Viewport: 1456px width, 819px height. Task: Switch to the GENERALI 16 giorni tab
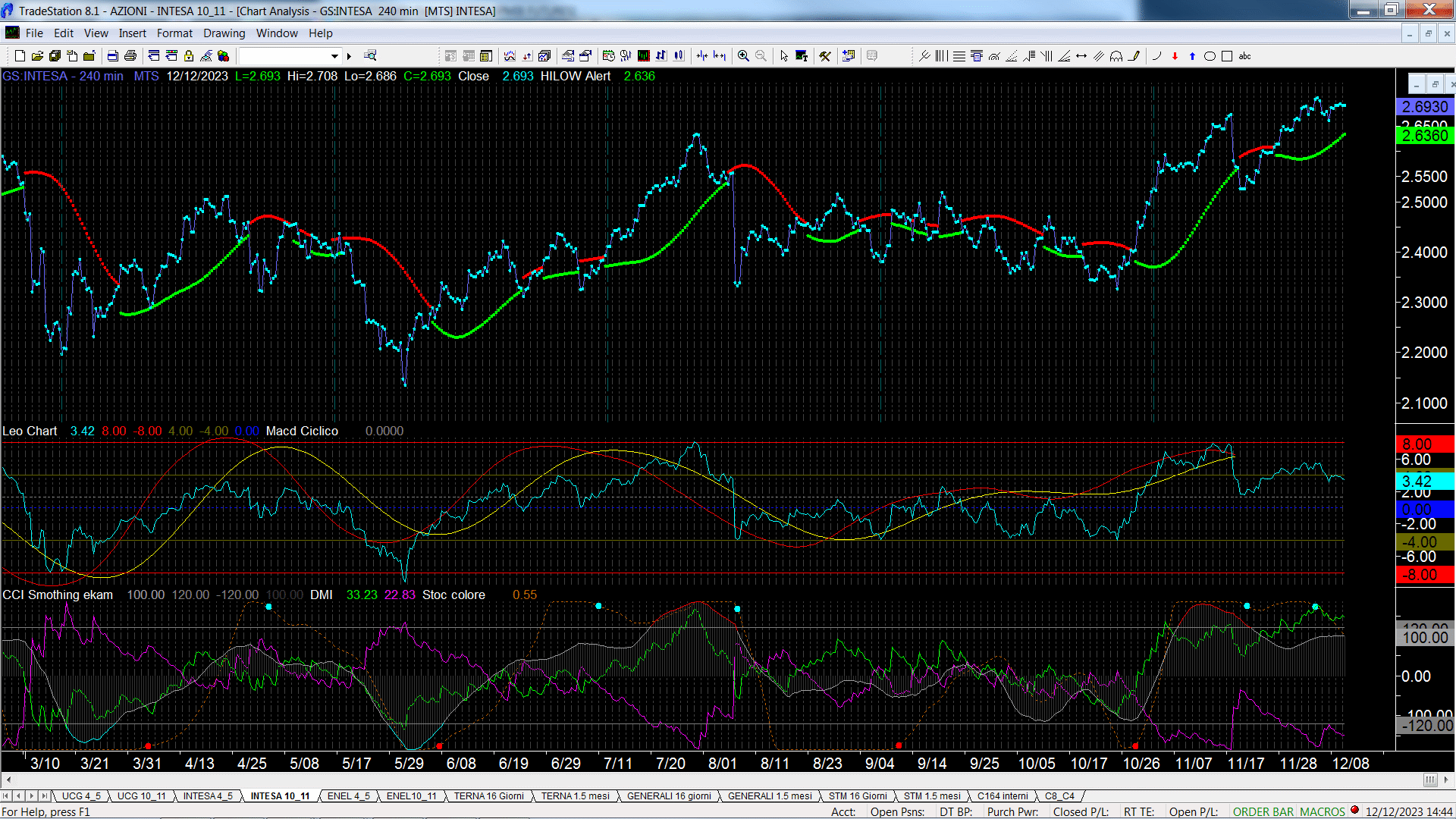(669, 796)
